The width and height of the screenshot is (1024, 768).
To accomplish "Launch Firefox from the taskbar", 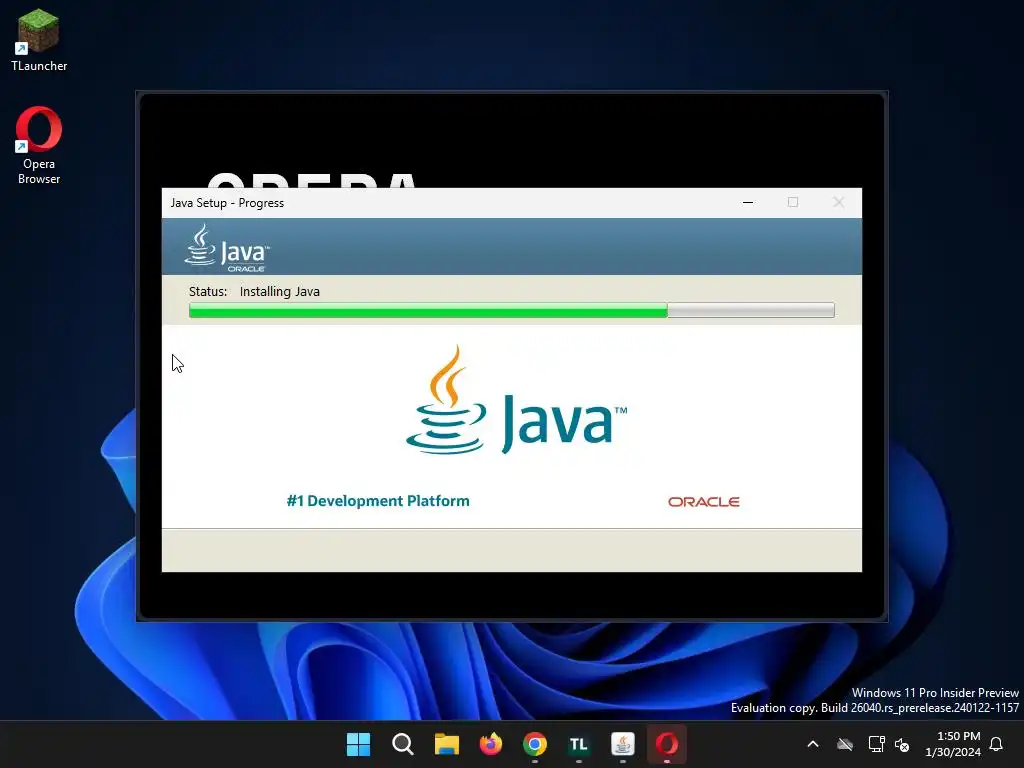I will point(490,744).
